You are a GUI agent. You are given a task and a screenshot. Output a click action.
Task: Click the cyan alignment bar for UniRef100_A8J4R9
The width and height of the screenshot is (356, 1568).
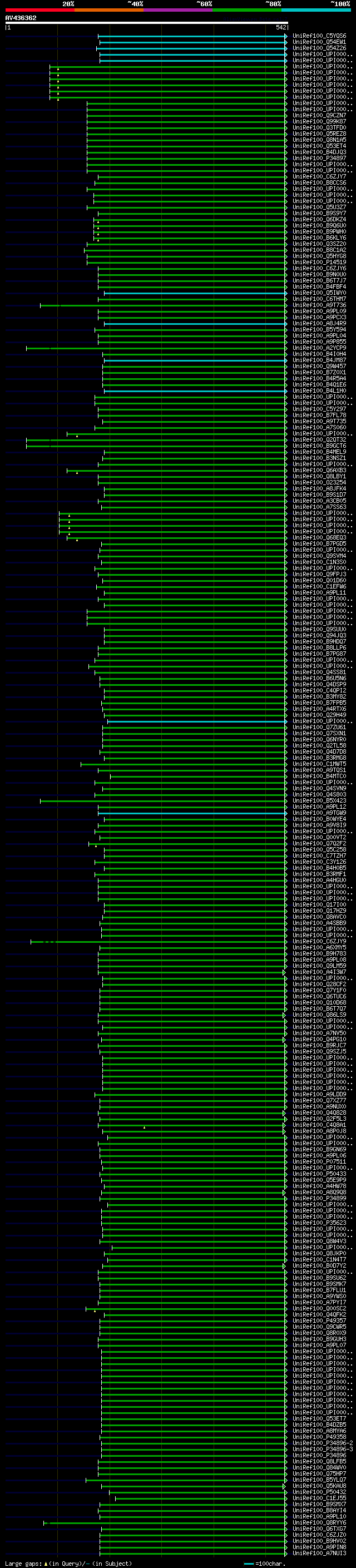[195, 324]
